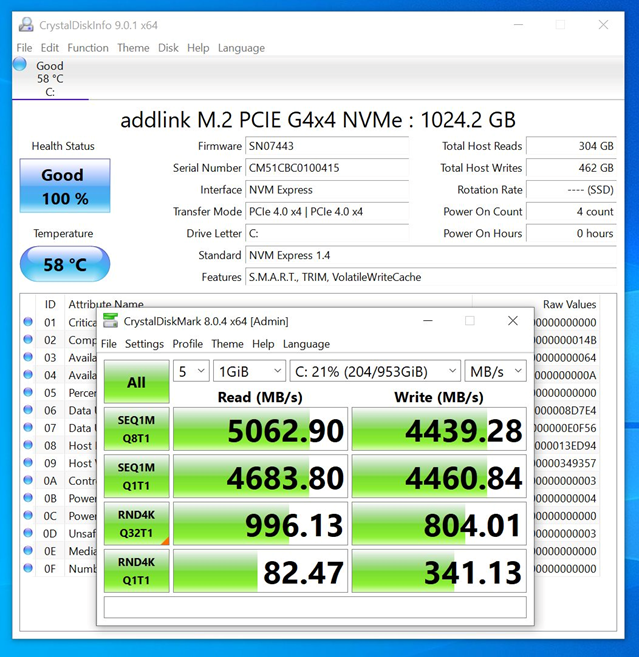The image size is (639, 657).
Task: Open Edit menu in CrystalDiskInfo
Action: tap(49, 48)
